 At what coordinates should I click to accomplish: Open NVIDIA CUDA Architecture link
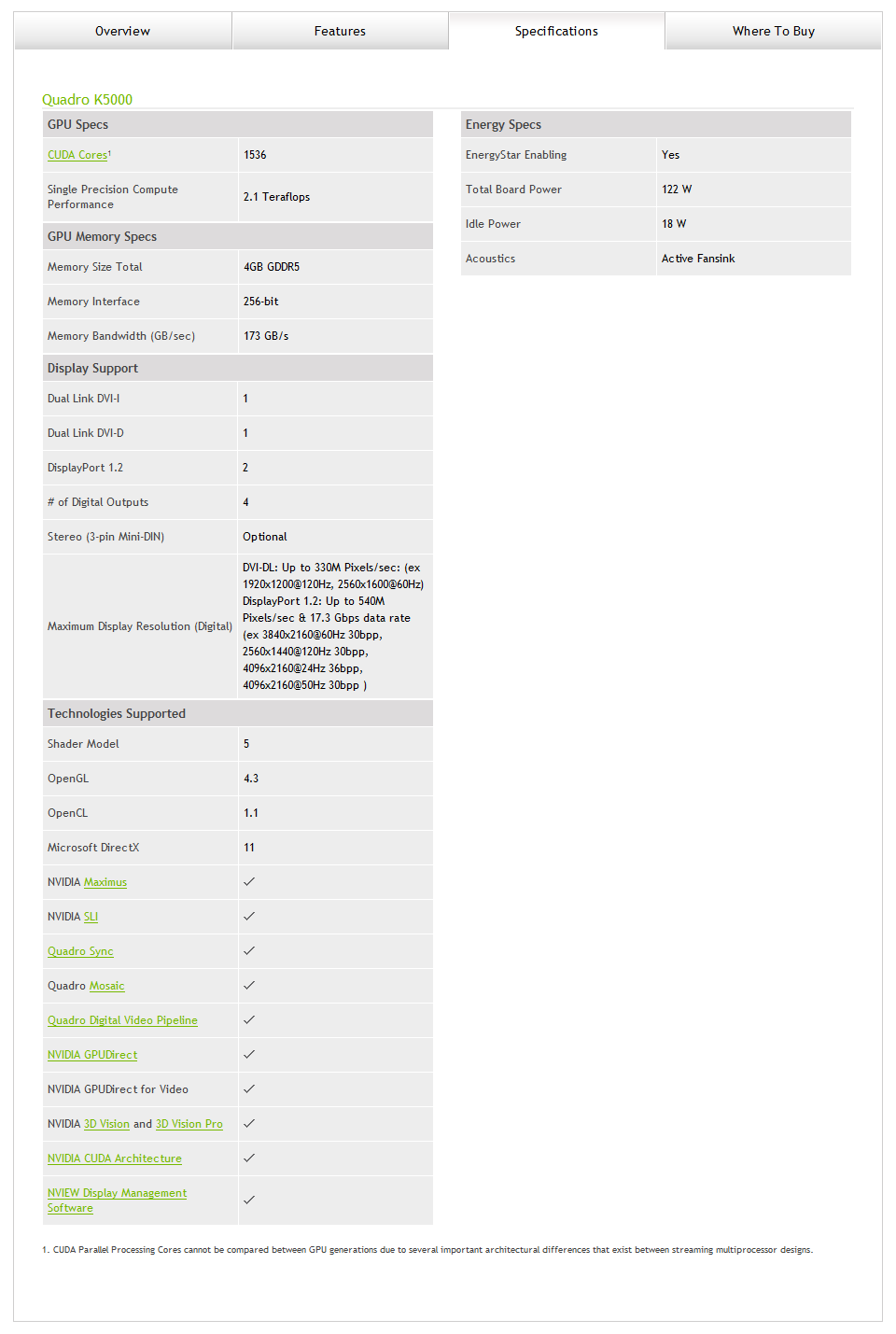tap(115, 1158)
